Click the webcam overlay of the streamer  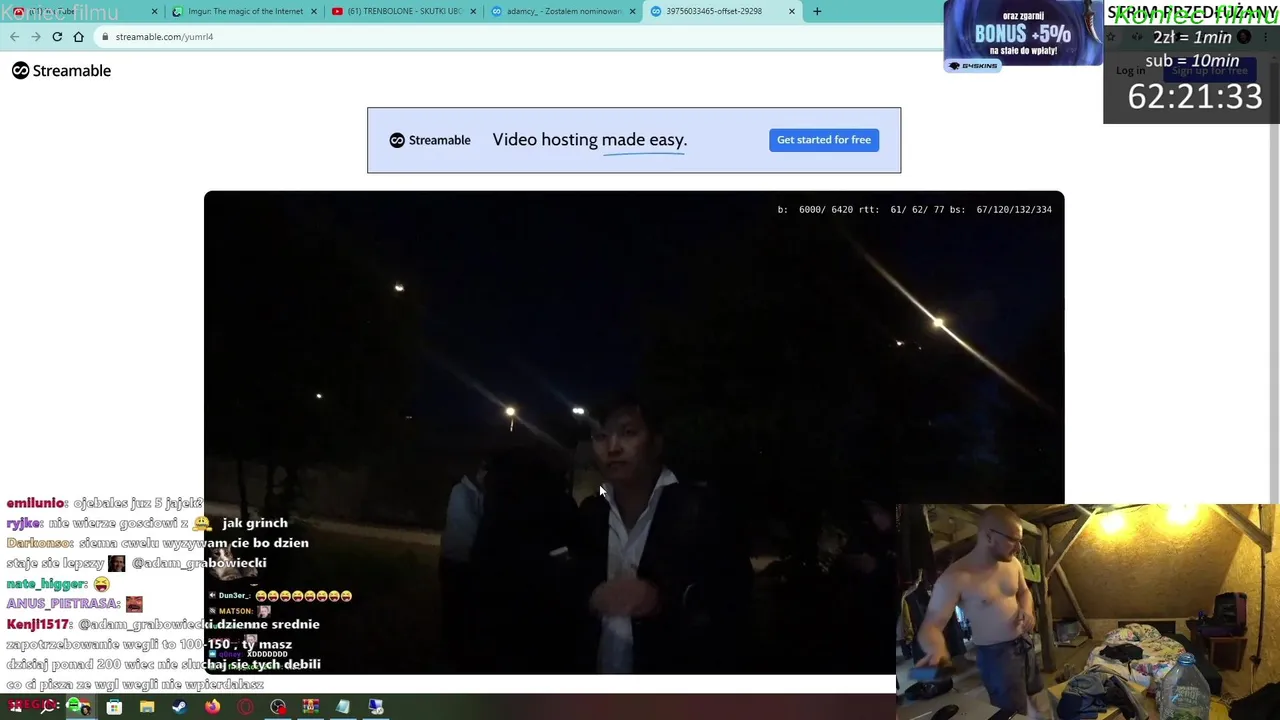1088,612
